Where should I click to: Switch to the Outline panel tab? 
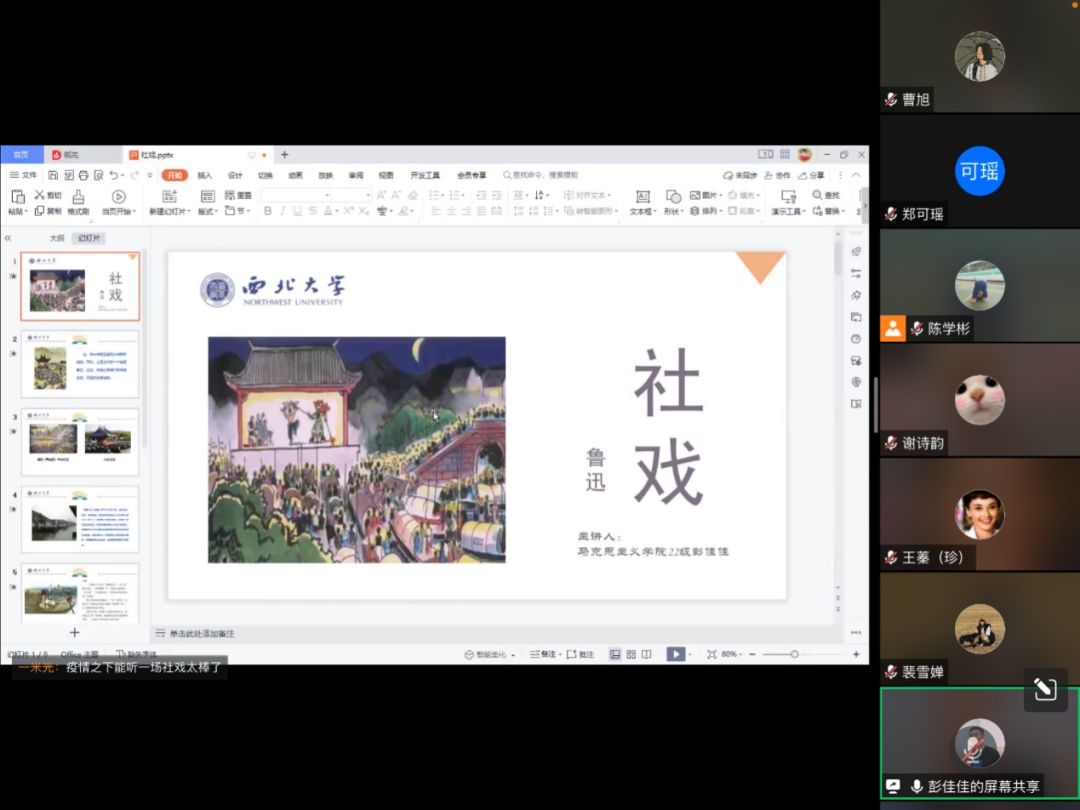click(57, 238)
